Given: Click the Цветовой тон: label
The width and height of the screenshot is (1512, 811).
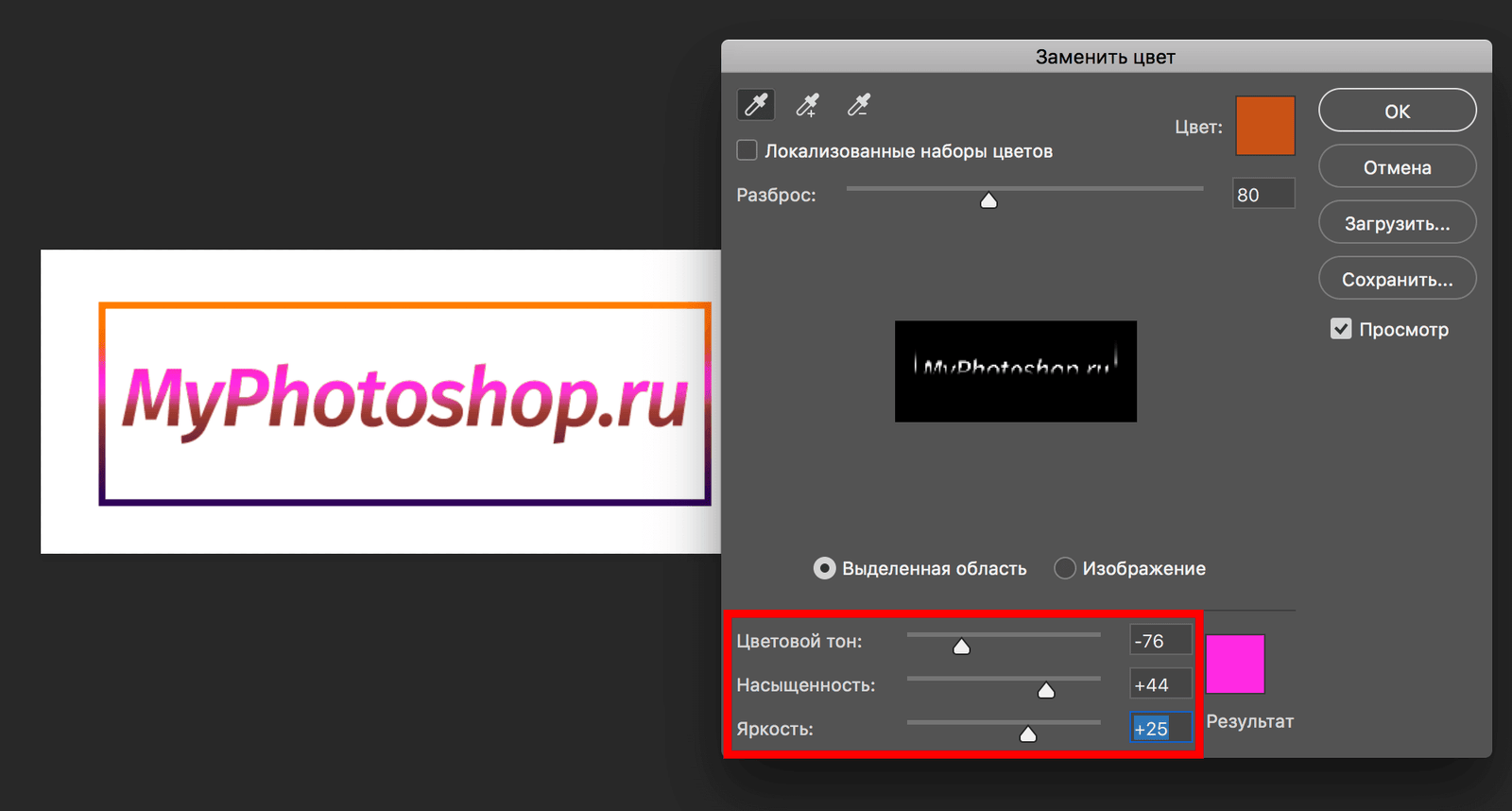Looking at the screenshot, I should [x=799, y=641].
